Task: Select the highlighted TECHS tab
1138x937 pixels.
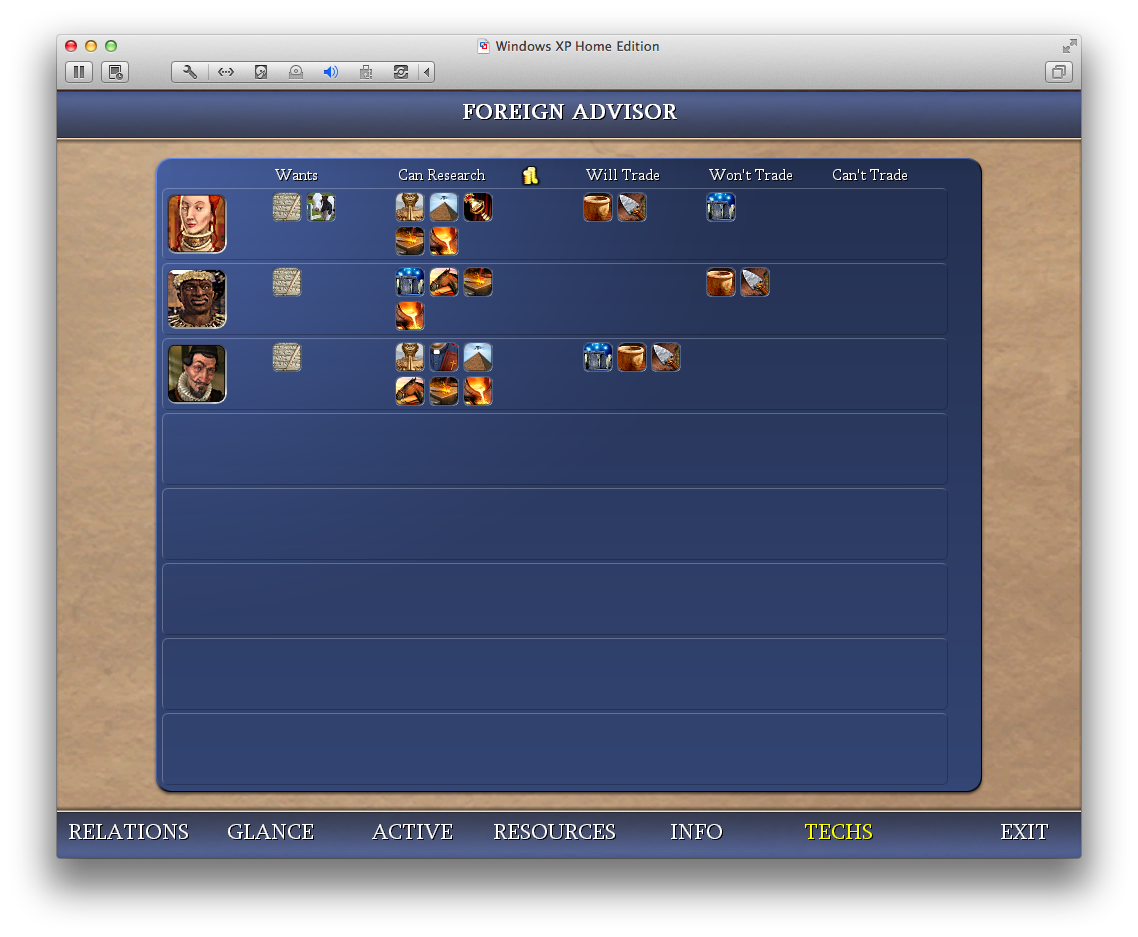Action: click(x=838, y=832)
